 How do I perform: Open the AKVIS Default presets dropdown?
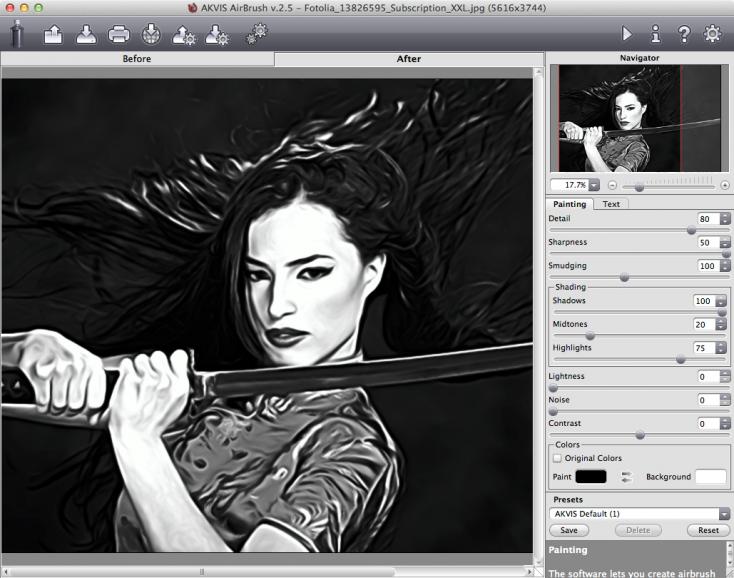click(639, 514)
